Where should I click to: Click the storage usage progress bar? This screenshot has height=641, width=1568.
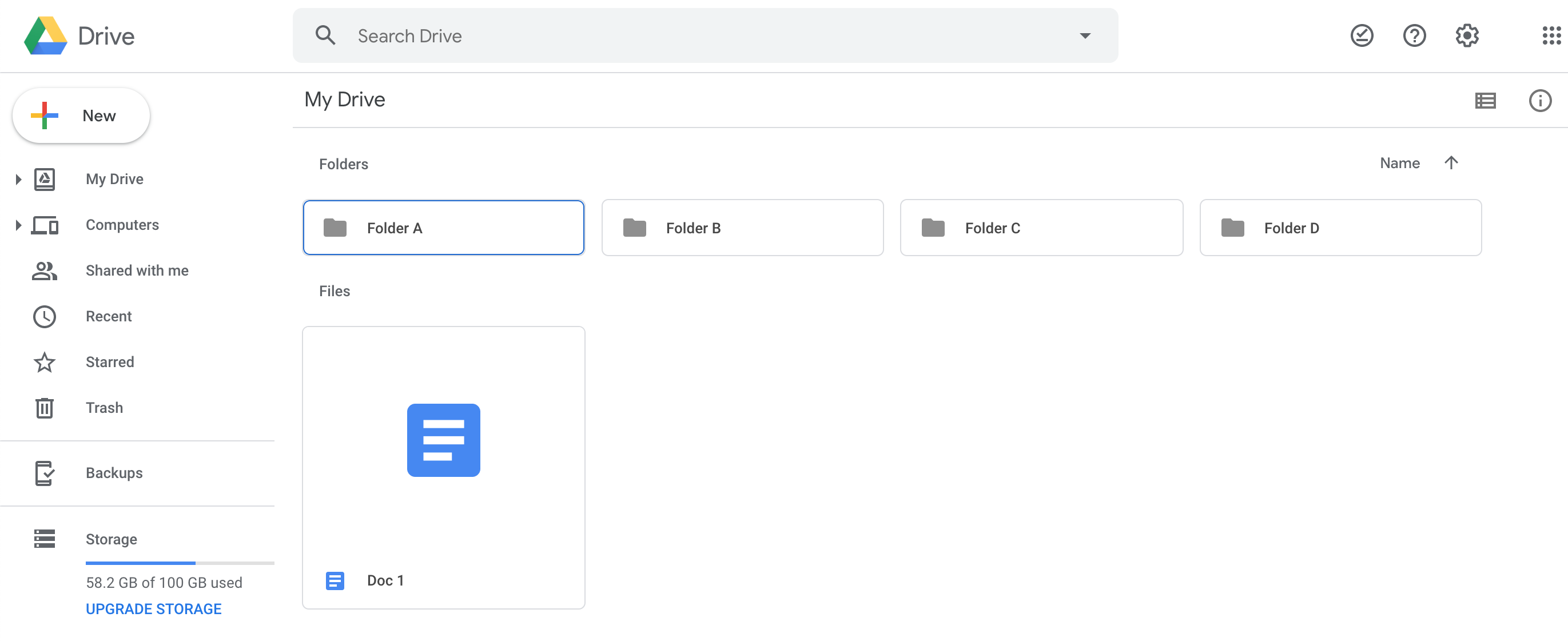(x=180, y=563)
